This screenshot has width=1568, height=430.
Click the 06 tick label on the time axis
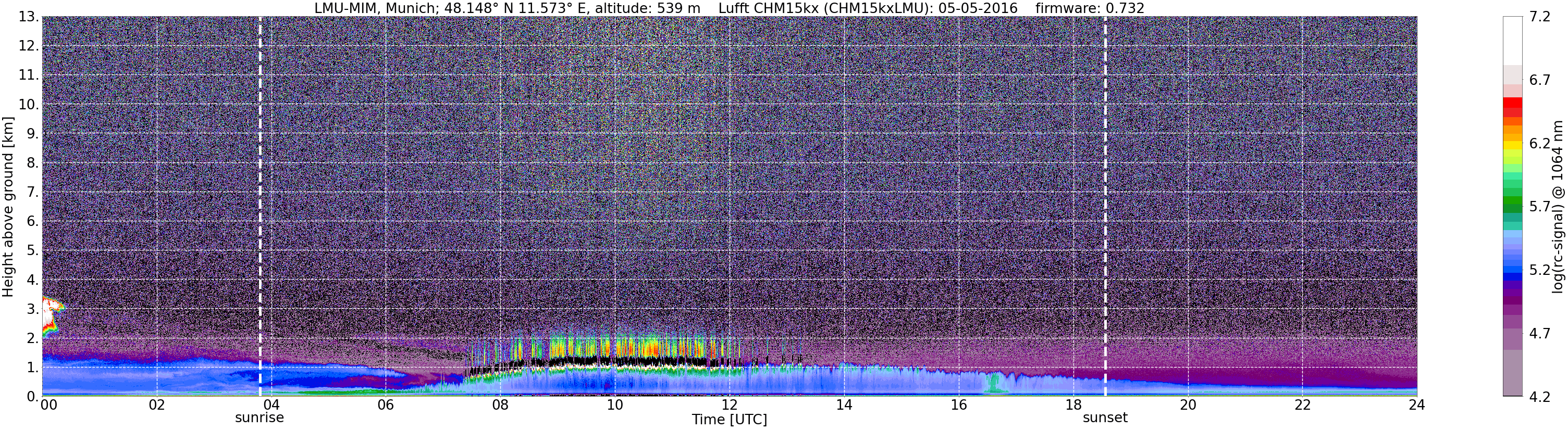point(385,405)
